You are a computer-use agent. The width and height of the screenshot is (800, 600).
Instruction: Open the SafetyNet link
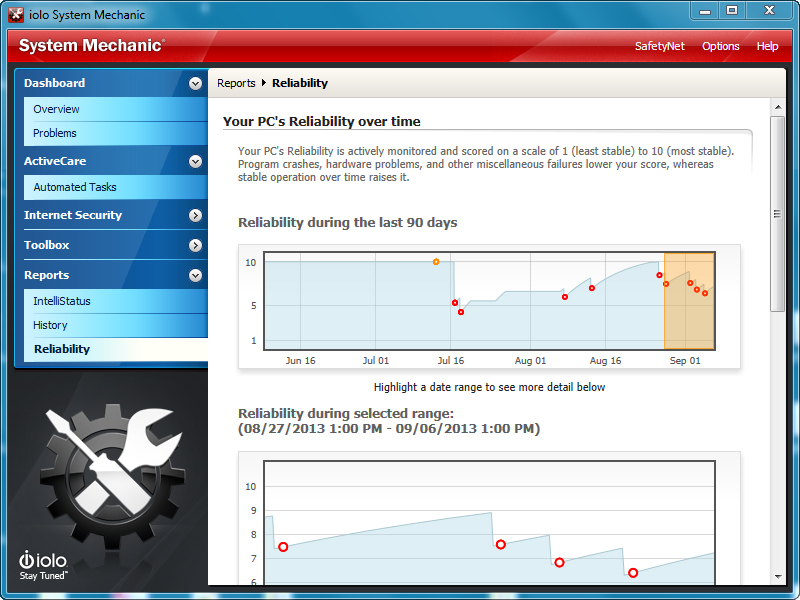[x=660, y=46]
